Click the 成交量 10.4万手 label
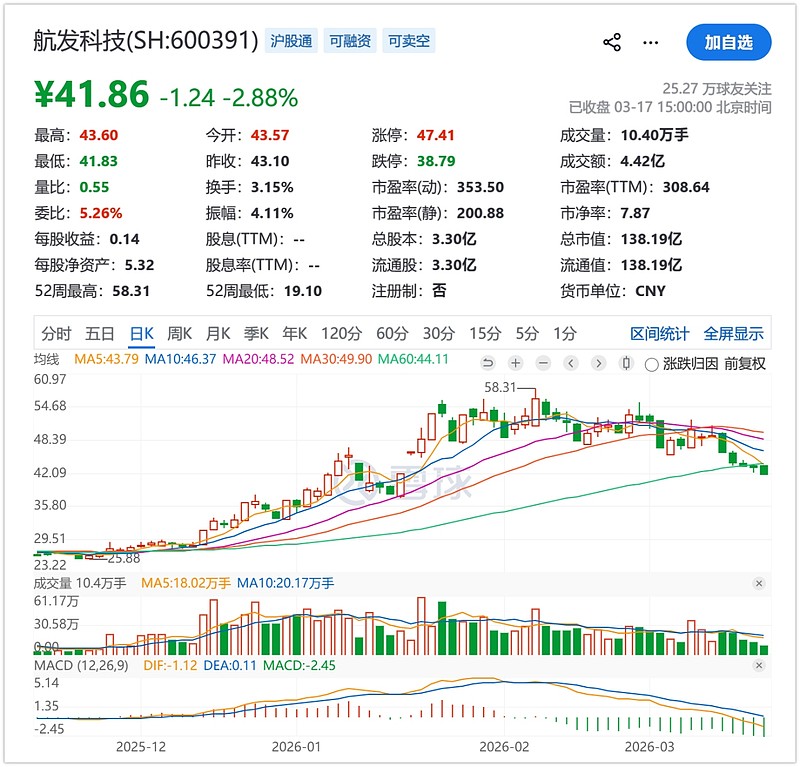The height and width of the screenshot is (767, 800). 80,583
